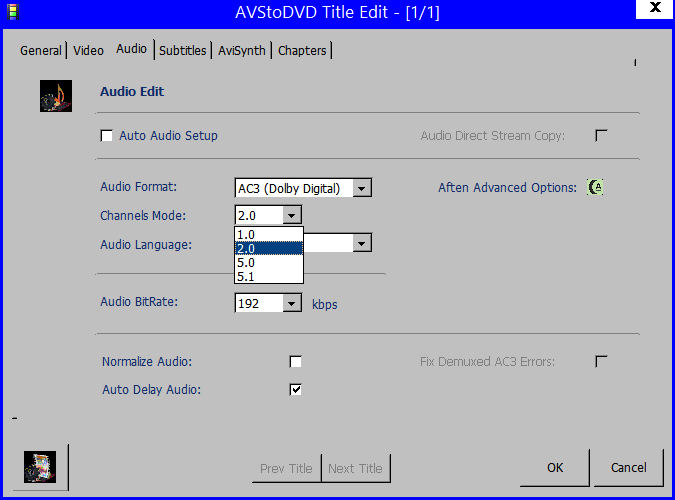The height and width of the screenshot is (500, 675).
Task: Switch to the Video tab
Action: coord(88,50)
